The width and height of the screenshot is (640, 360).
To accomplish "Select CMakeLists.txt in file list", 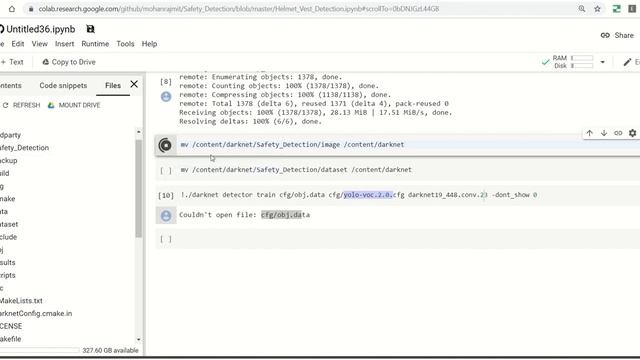I will (x=21, y=301).
